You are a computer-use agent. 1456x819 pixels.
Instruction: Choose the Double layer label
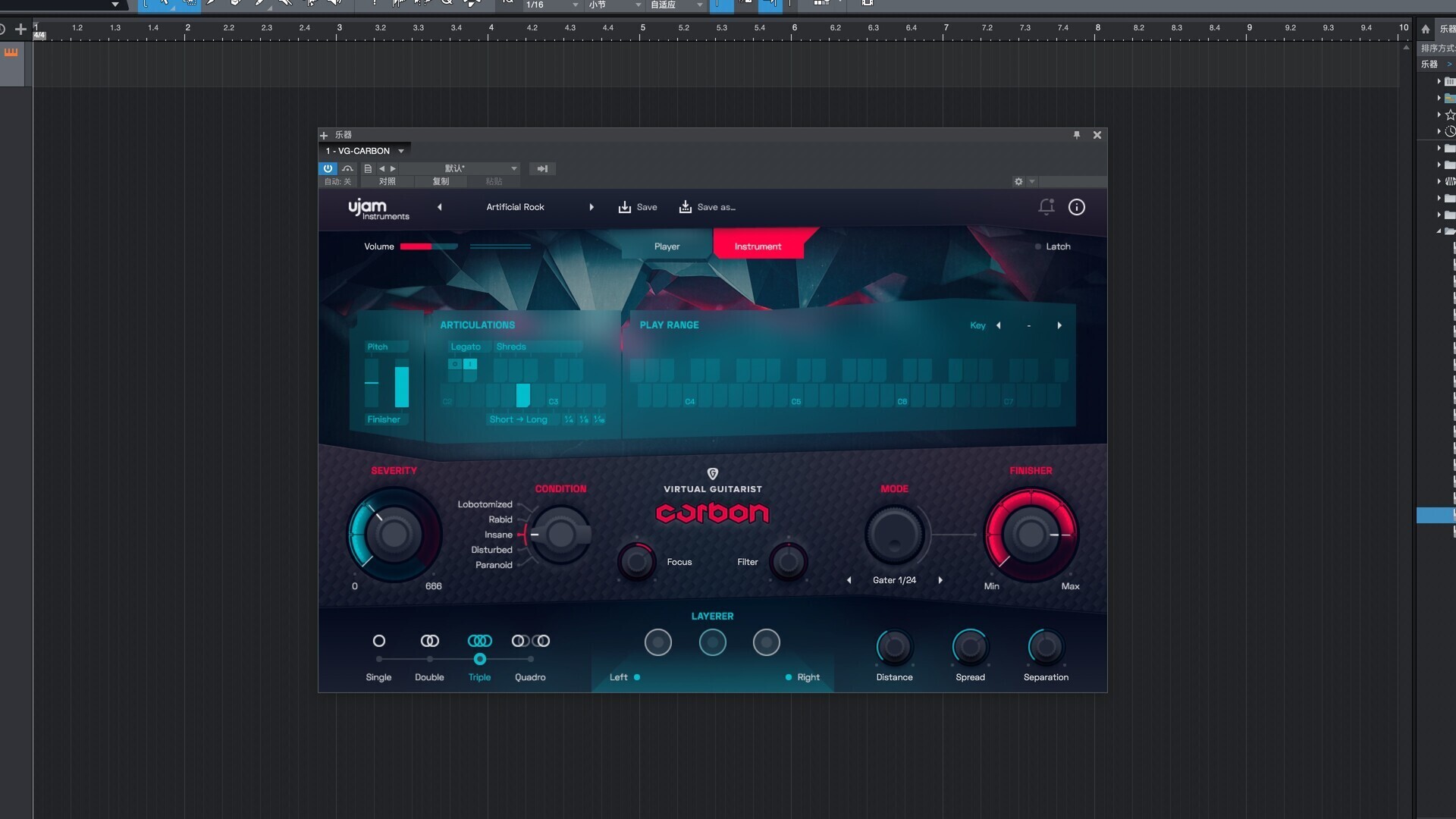(x=430, y=677)
